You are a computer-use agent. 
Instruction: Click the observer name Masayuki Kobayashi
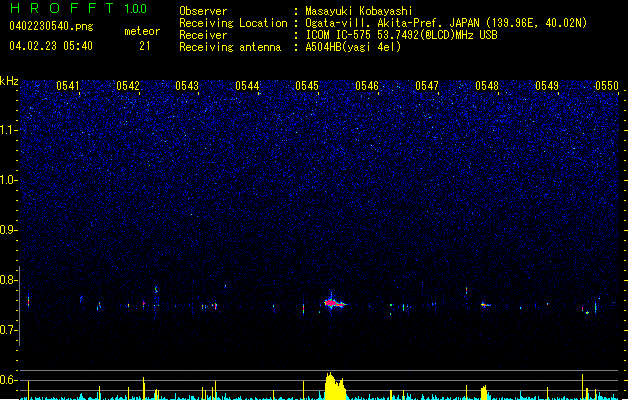click(359, 11)
